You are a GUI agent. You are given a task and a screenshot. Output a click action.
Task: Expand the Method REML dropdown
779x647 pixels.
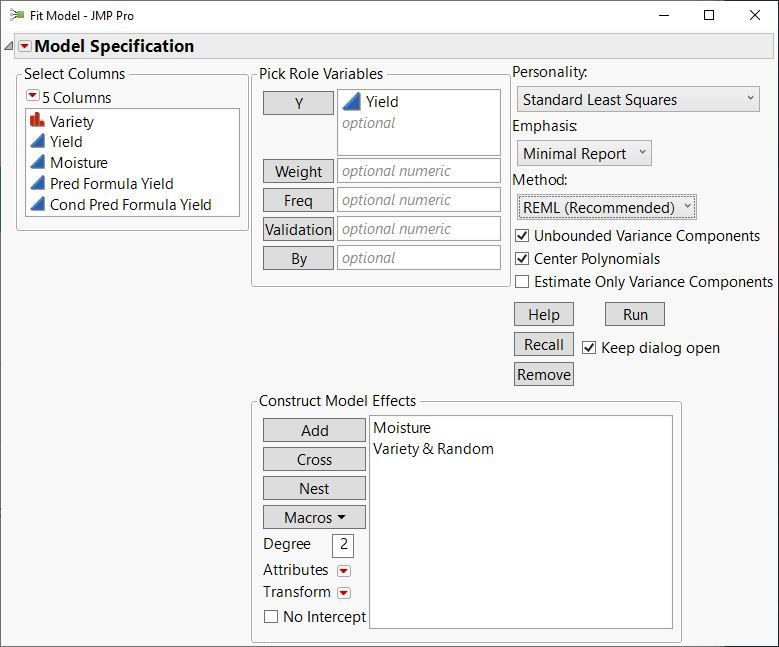tap(606, 207)
